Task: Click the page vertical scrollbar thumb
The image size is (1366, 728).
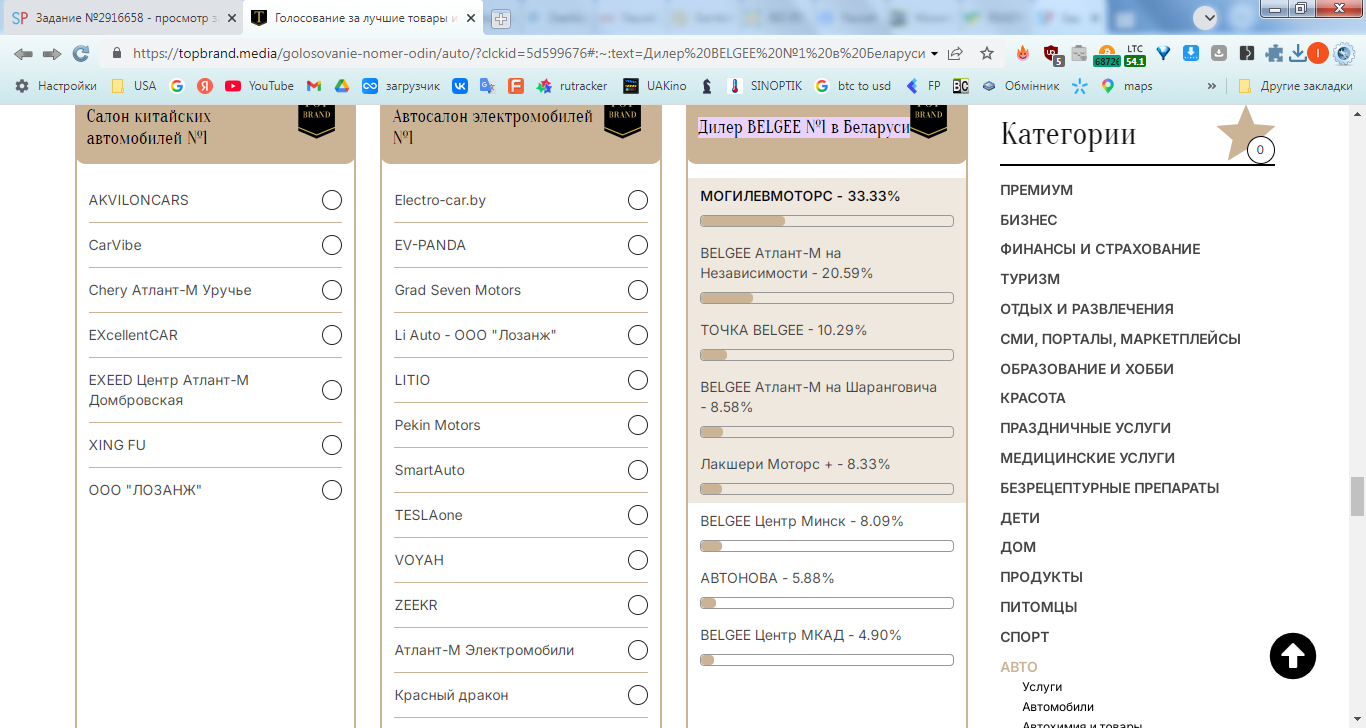Action: tap(1357, 497)
